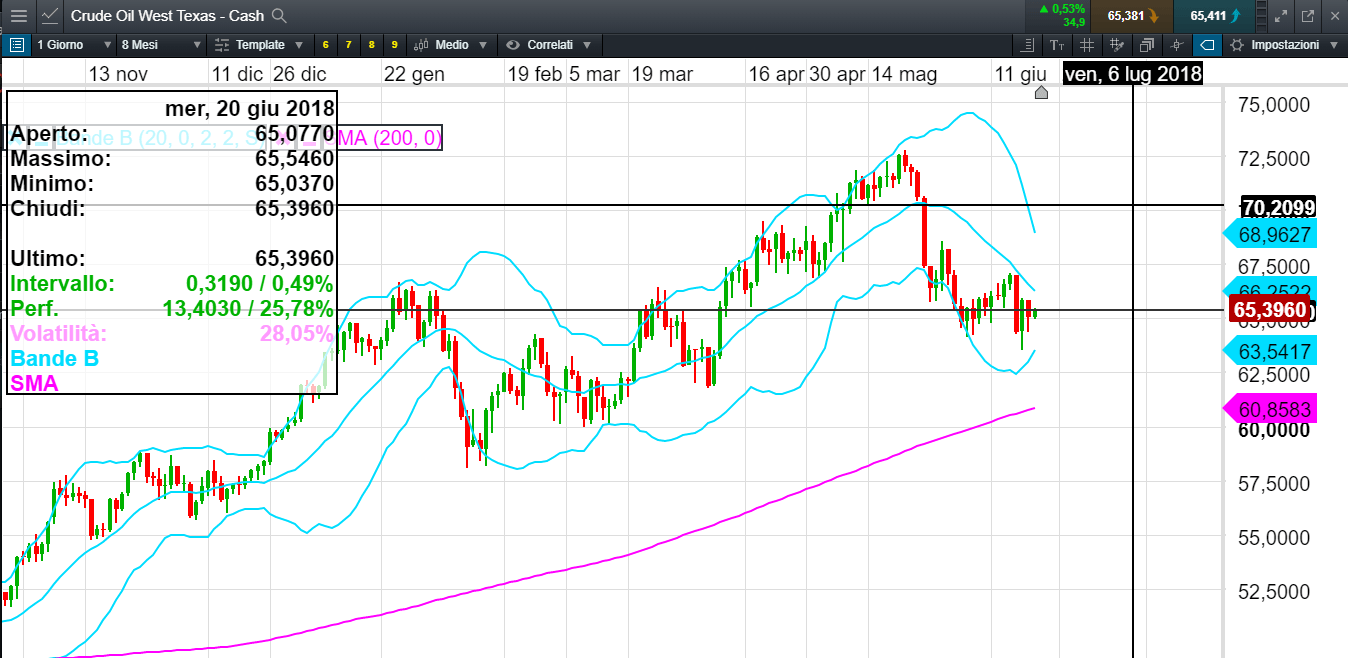The width and height of the screenshot is (1348, 658).
Task: Toggle the chart grid icon
Action: (x=1087, y=45)
